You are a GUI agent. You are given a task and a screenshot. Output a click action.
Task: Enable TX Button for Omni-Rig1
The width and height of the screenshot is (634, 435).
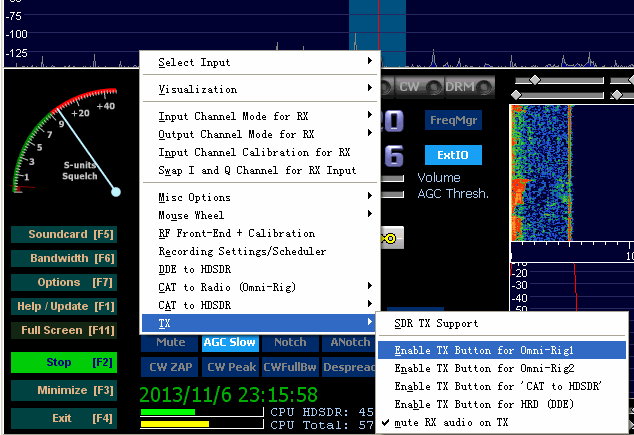[x=502, y=350]
